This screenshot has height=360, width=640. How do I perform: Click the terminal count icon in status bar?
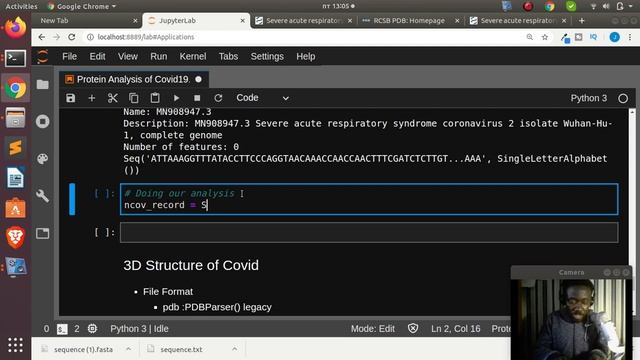click(x=62, y=329)
